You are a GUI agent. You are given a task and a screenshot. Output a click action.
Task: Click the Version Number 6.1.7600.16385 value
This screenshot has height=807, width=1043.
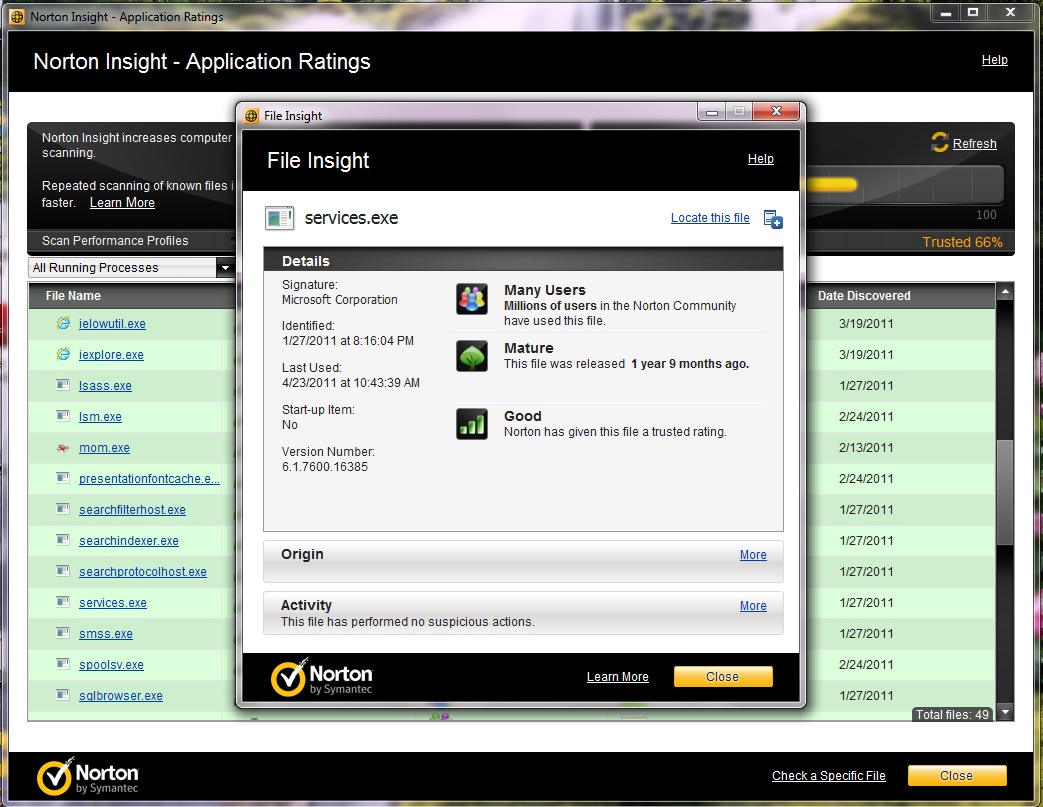325,467
